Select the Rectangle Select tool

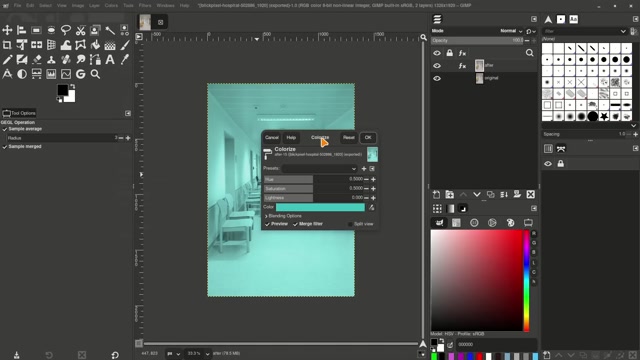point(36,30)
